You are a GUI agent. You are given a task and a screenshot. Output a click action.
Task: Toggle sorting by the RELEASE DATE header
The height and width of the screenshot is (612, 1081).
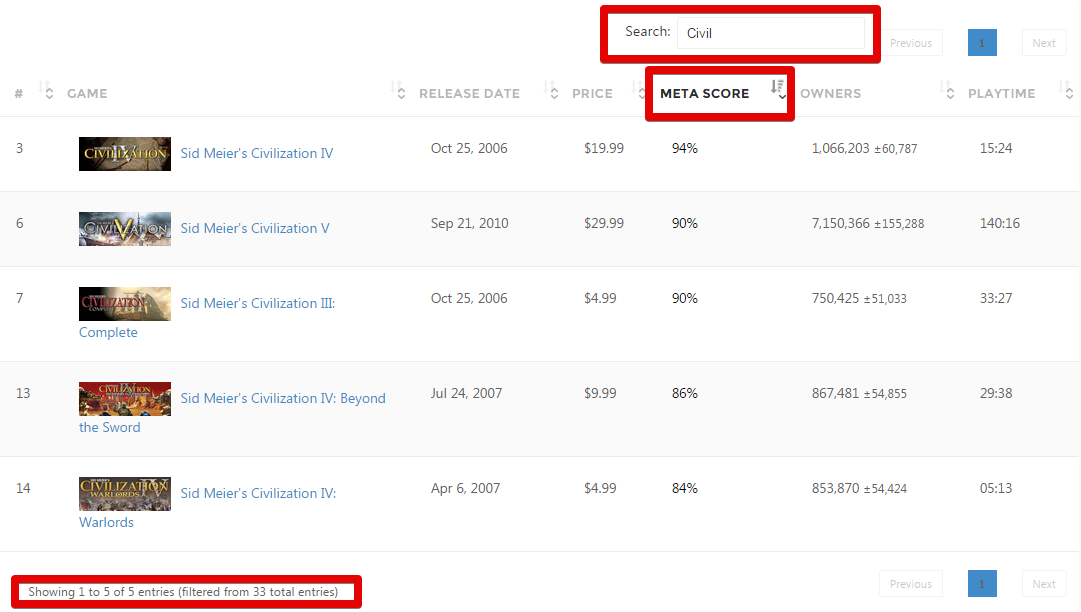tap(470, 92)
